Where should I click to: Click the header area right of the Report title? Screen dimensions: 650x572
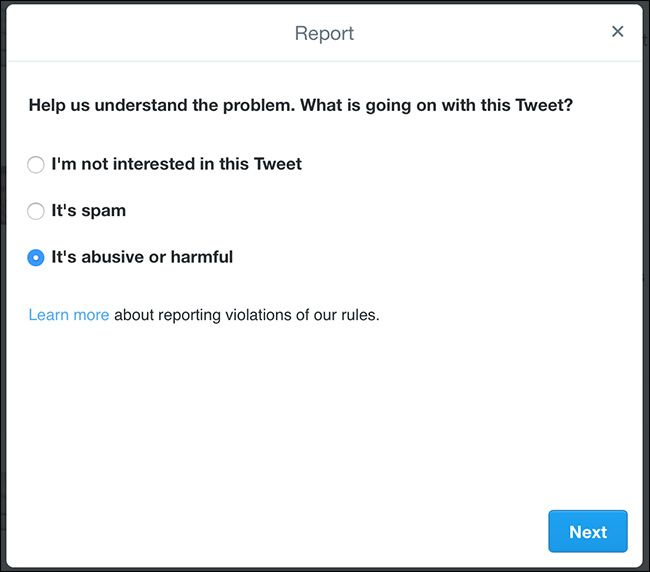(480, 34)
